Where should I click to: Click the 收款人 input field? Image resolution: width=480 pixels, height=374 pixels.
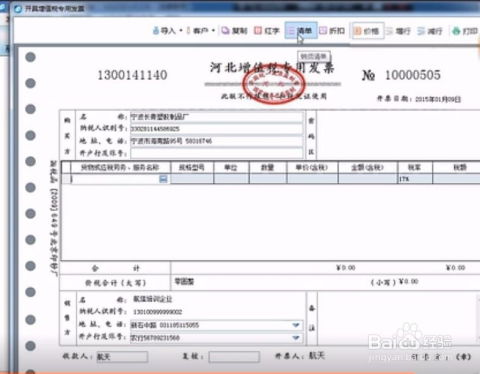pos(122,357)
